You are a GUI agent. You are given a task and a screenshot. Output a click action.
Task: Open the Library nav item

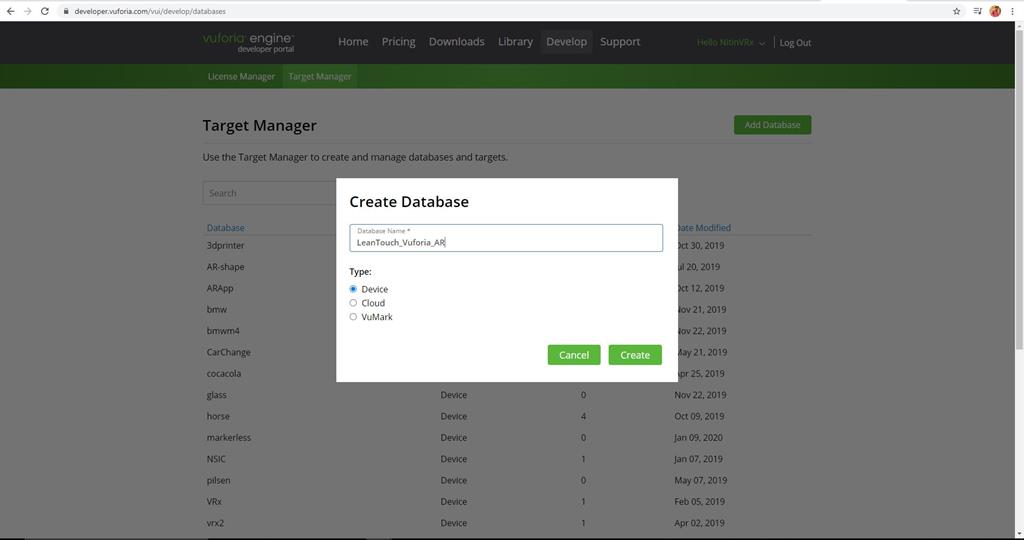click(515, 42)
